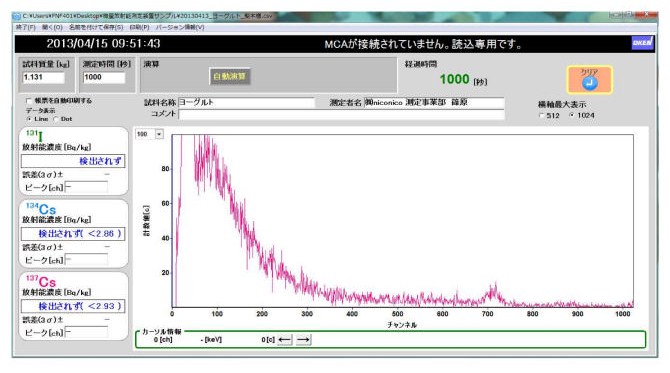Enable the auto-print report checkbox
The width and height of the screenshot is (670, 373).
pyautogui.click(x=29, y=101)
